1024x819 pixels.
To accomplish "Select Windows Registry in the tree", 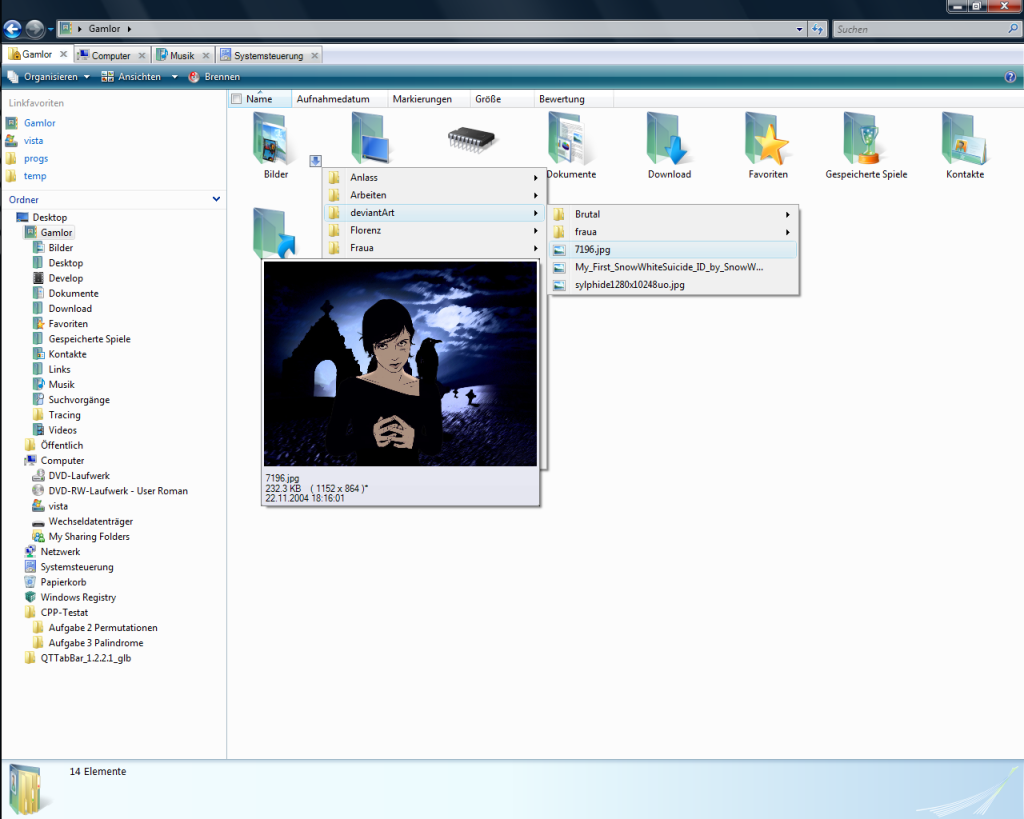I will [x=78, y=597].
